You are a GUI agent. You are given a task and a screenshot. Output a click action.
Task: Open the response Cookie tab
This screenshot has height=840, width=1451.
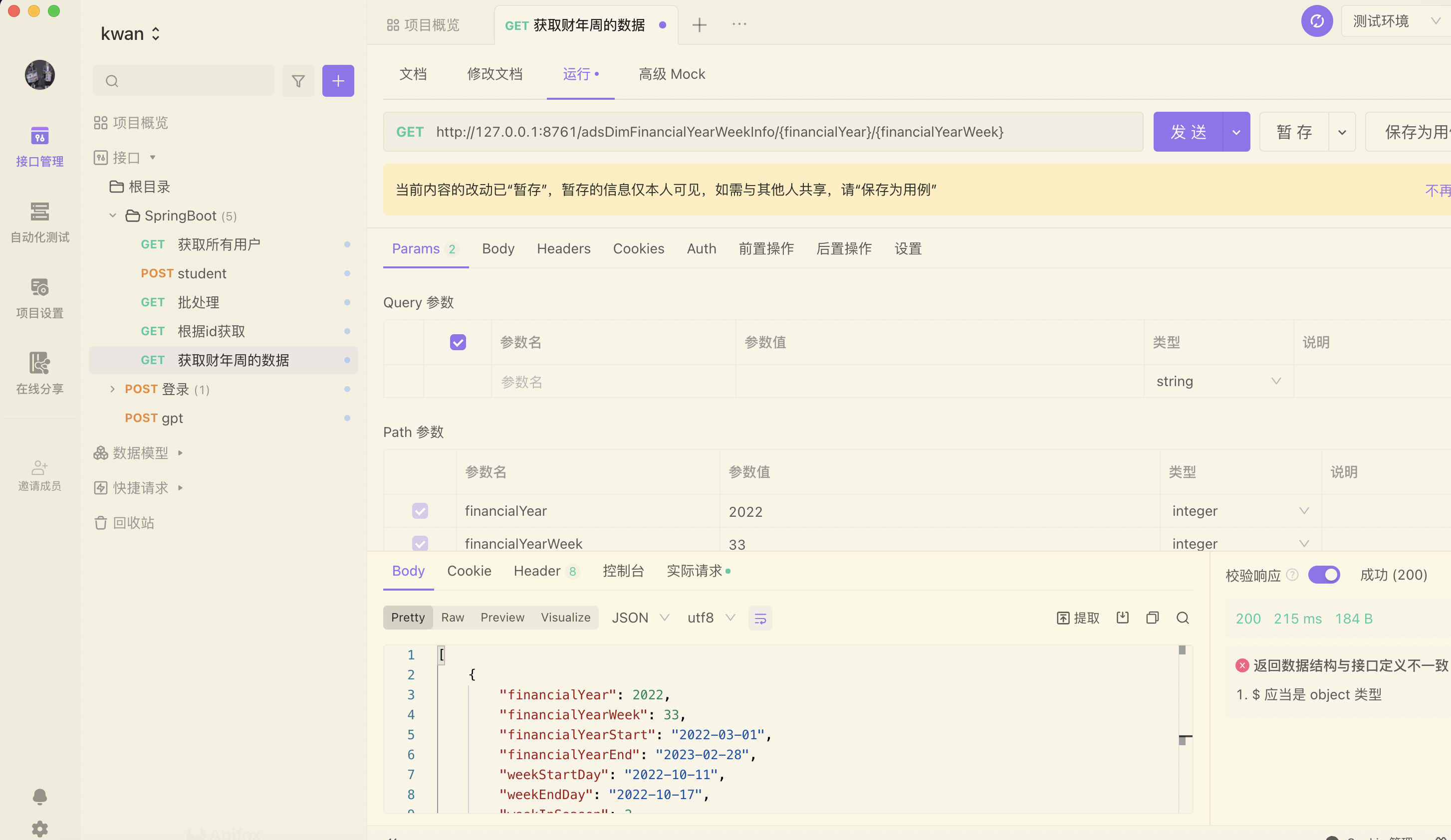click(469, 571)
